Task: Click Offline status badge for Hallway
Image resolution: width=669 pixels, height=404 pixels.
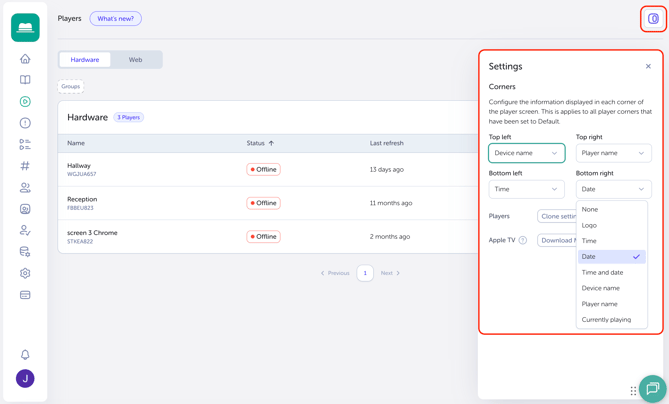Action: (x=263, y=169)
